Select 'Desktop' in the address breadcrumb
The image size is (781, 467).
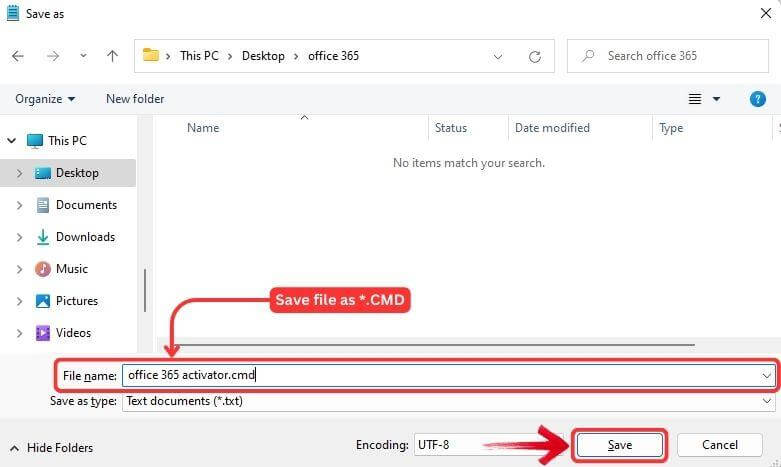pos(263,56)
